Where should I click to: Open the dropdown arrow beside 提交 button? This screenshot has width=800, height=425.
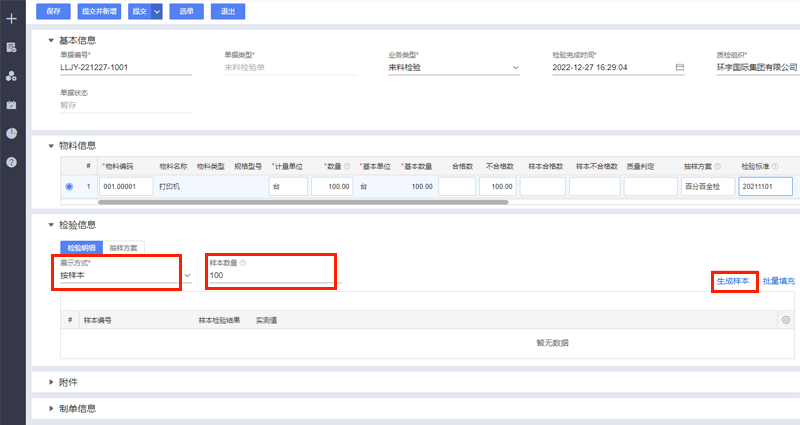pos(157,11)
